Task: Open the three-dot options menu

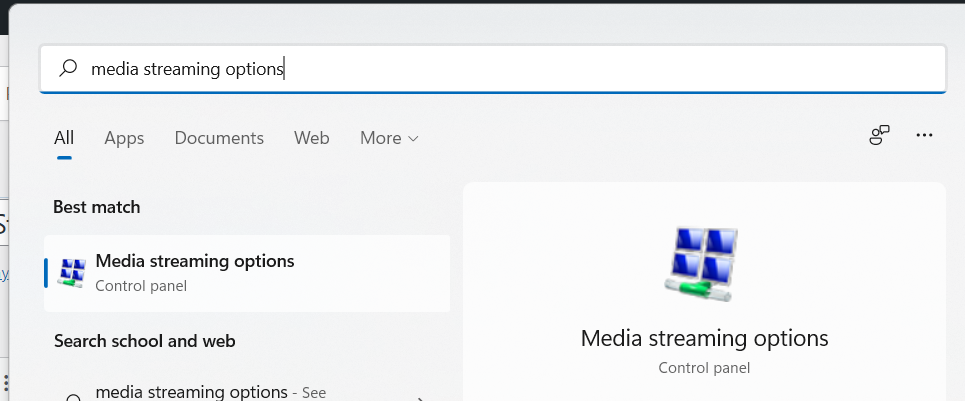Action: point(924,136)
